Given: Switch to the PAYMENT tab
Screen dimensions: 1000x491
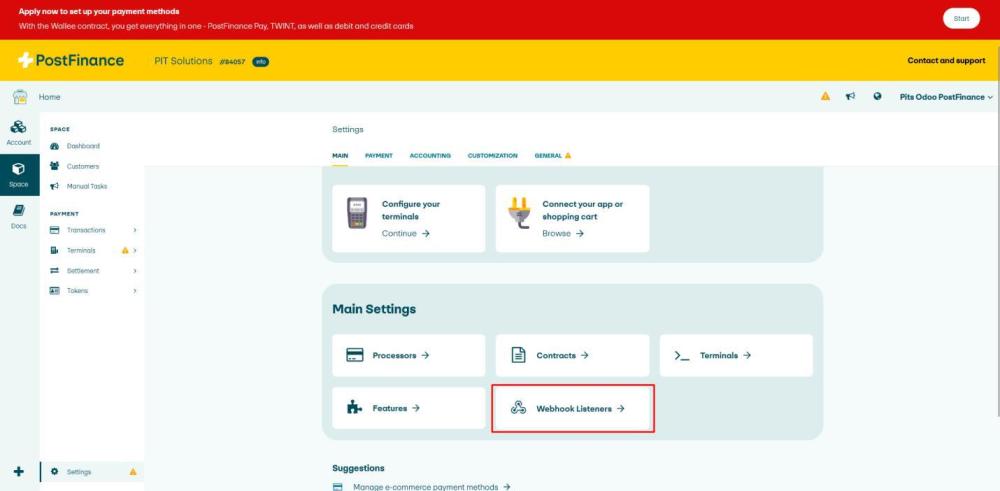Looking at the screenshot, I should (x=379, y=156).
